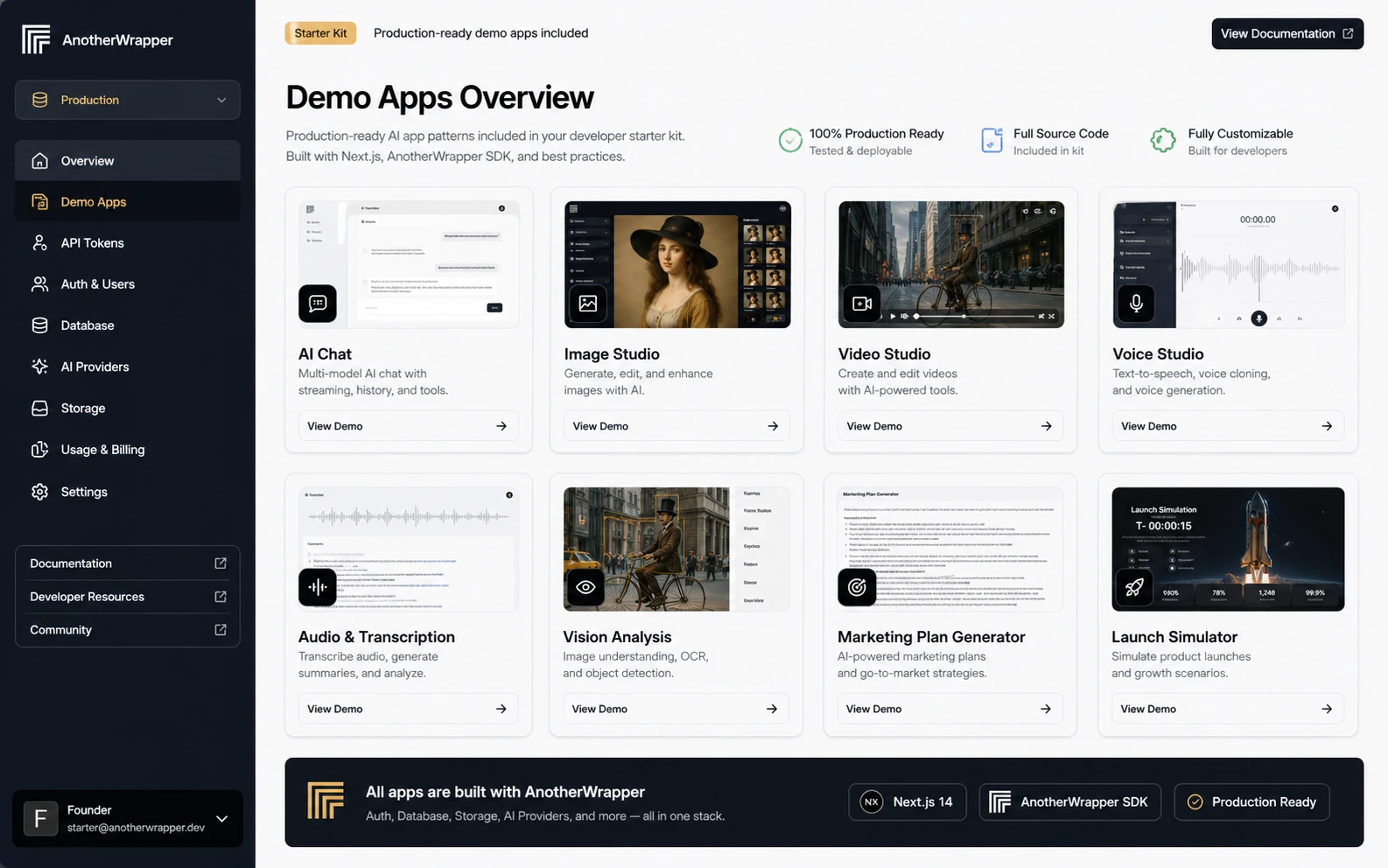Launch View Demo for Launch Simulator

tap(1228, 709)
